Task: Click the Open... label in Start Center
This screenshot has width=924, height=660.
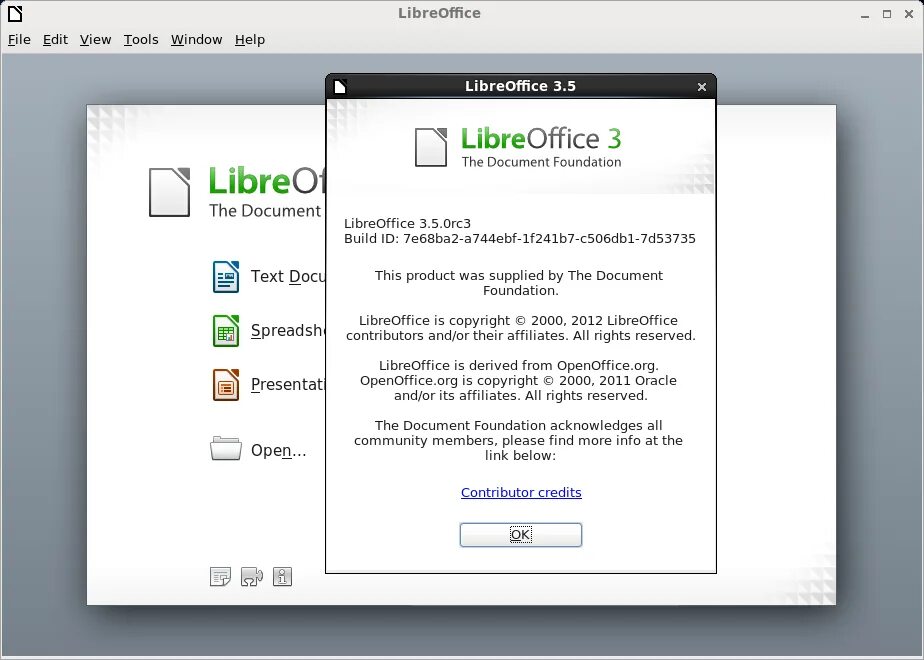Action: click(278, 450)
